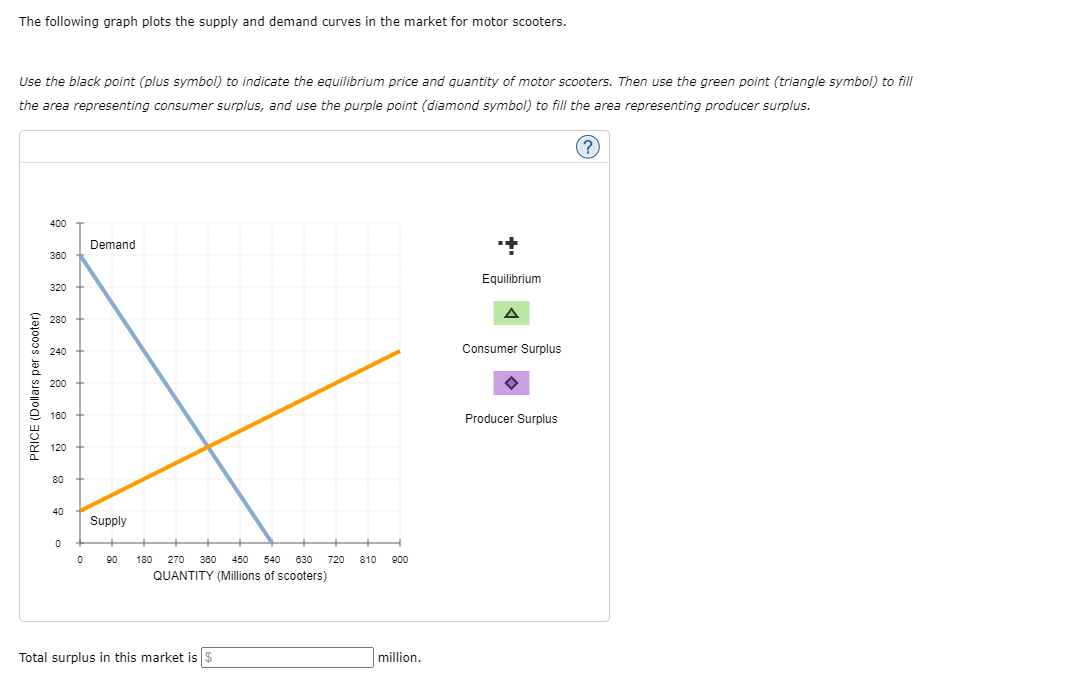
Task: Click the Consumer Surplus legend label
Action: coord(511,349)
